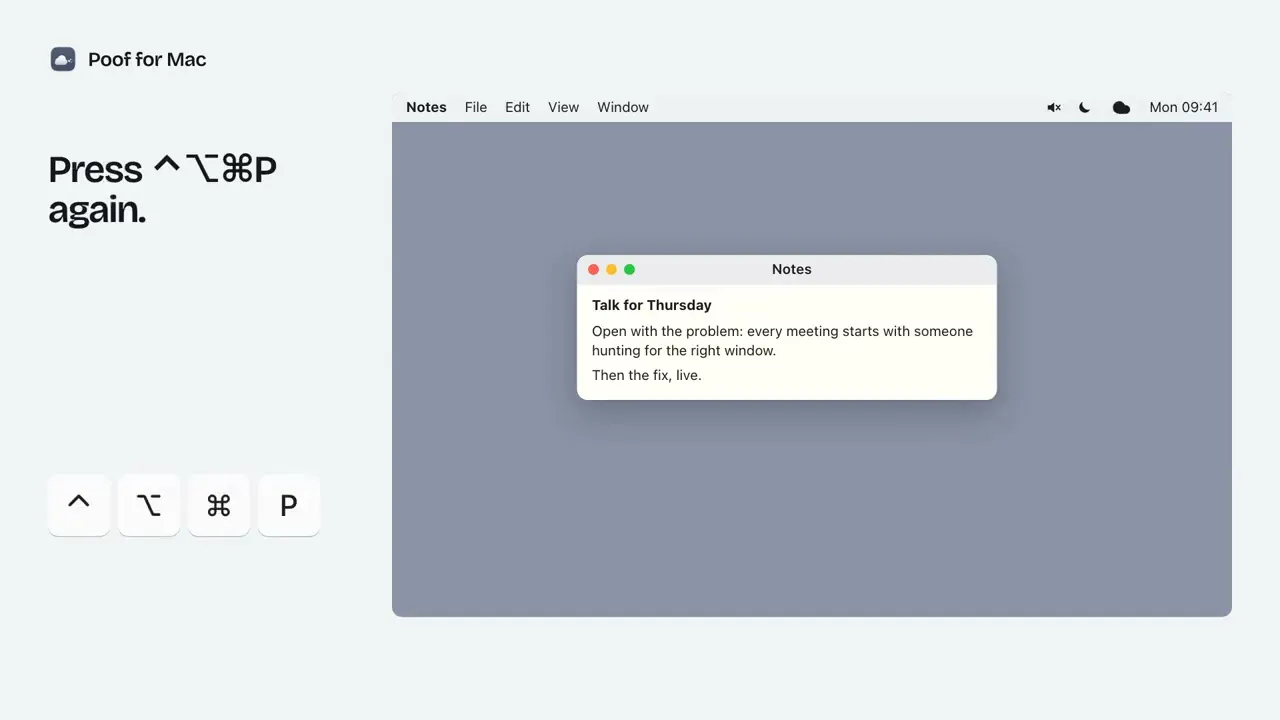This screenshot has width=1280, height=720.
Task: Open the File menu
Action: (x=476, y=107)
